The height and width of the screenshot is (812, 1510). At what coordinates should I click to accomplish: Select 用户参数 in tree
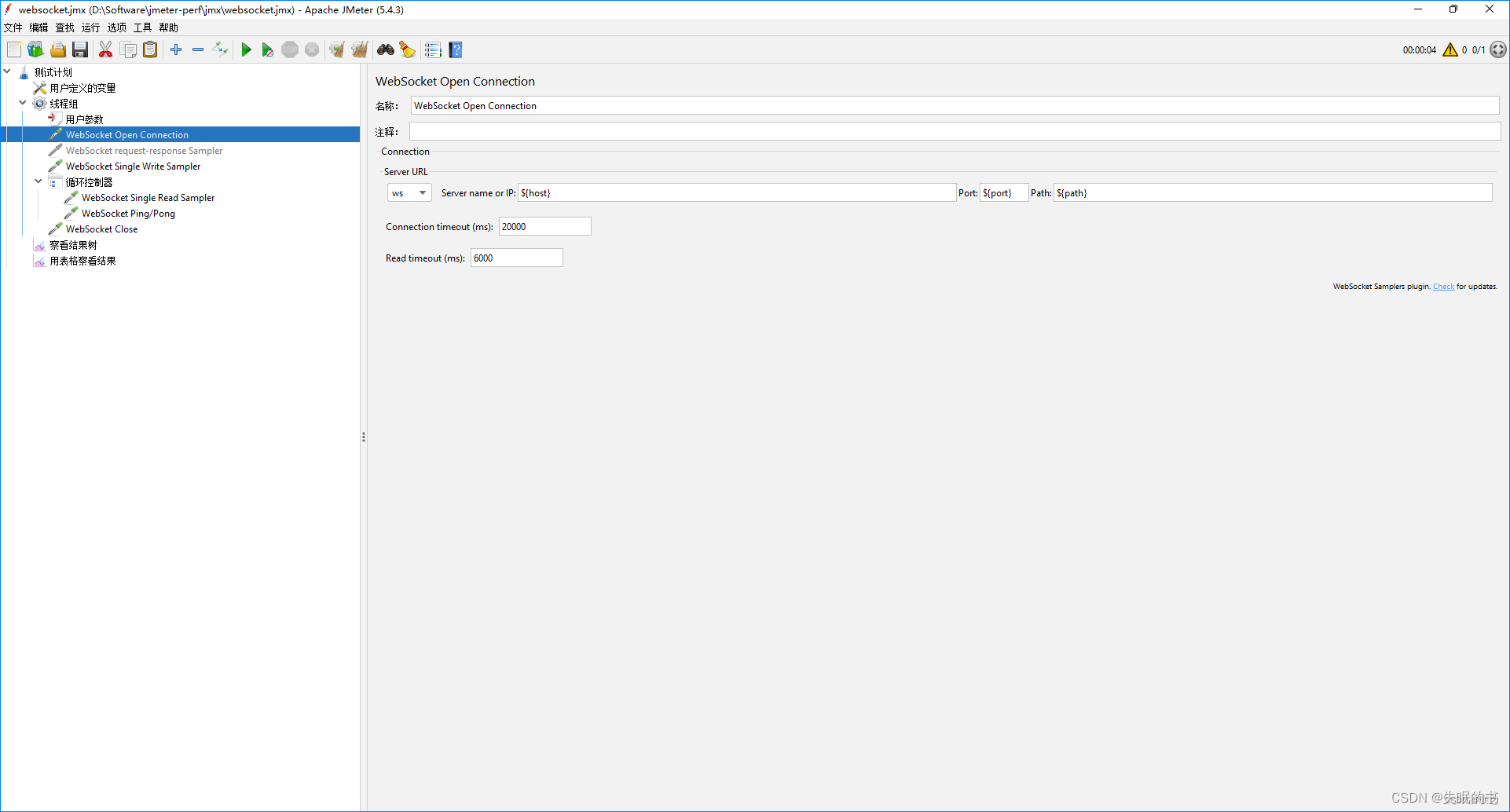[x=84, y=119]
